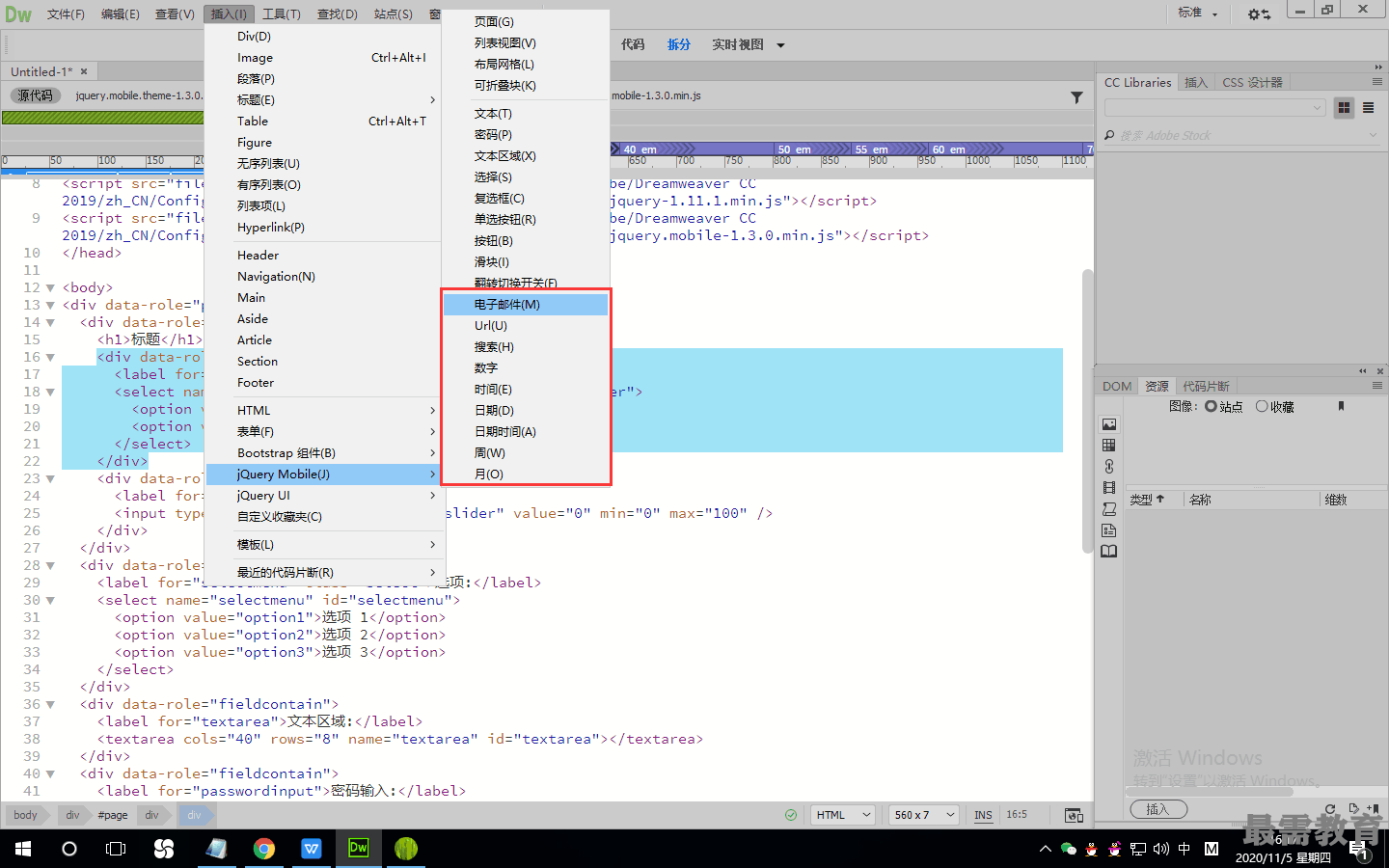Click the #page tag selector
The width and height of the screenshot is (1389, 868).
113,815
